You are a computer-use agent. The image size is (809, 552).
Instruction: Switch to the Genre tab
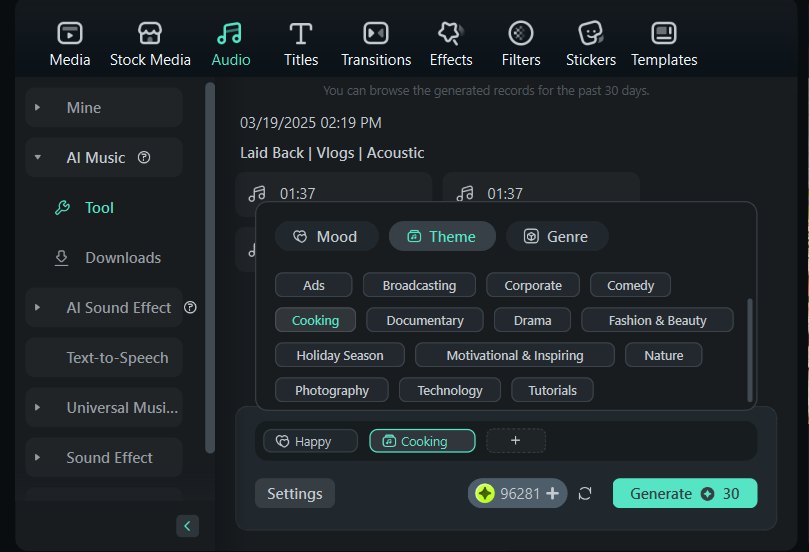point(557,236)
